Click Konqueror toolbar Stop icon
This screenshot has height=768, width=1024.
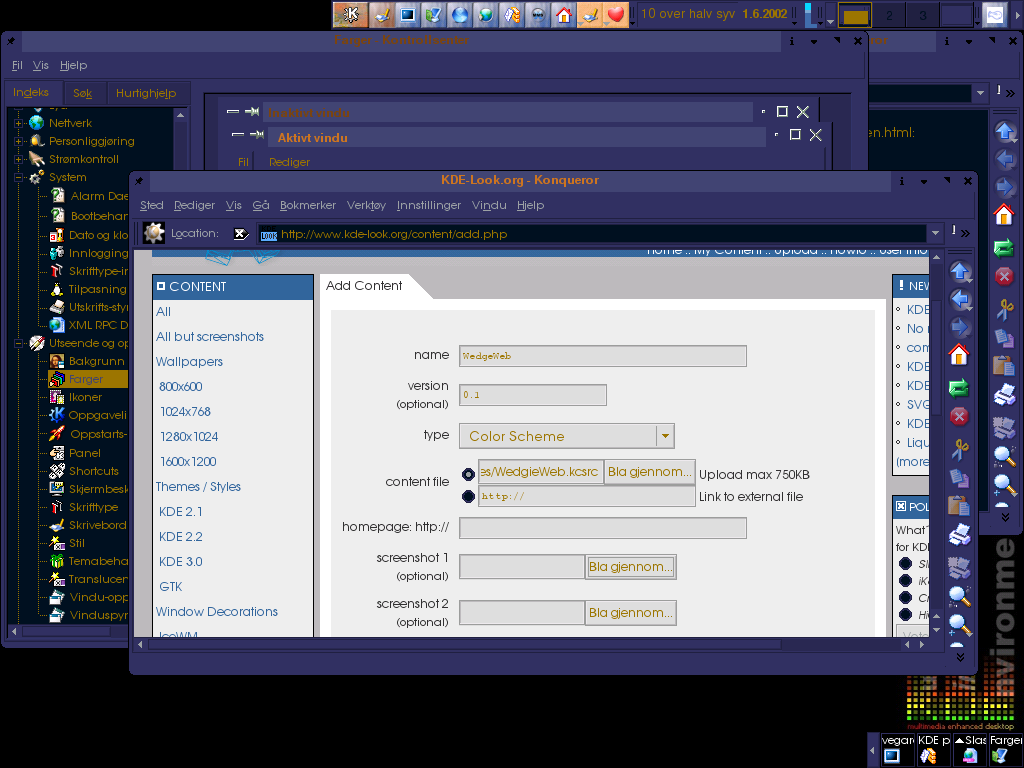coord(959,417)
